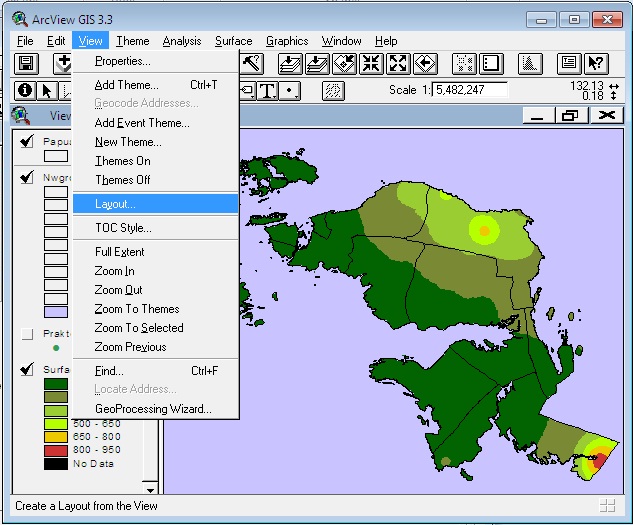Click Select Features Using Graphic icon
The height and width of the screenshot is (525, 633).
point(464,64)
